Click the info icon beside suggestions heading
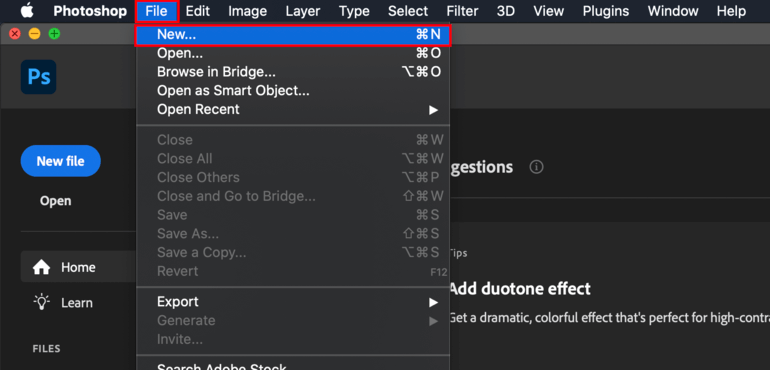 [536, 168]
